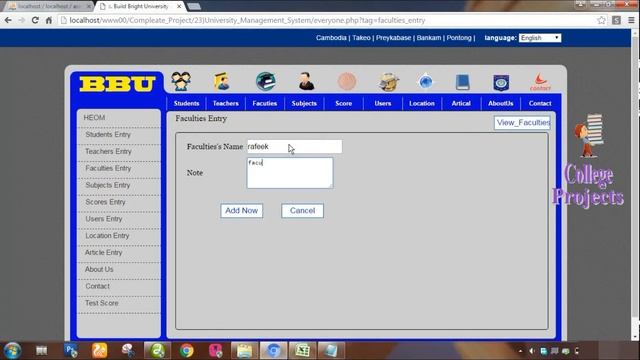Click the Add Now button

coord(242,211)
